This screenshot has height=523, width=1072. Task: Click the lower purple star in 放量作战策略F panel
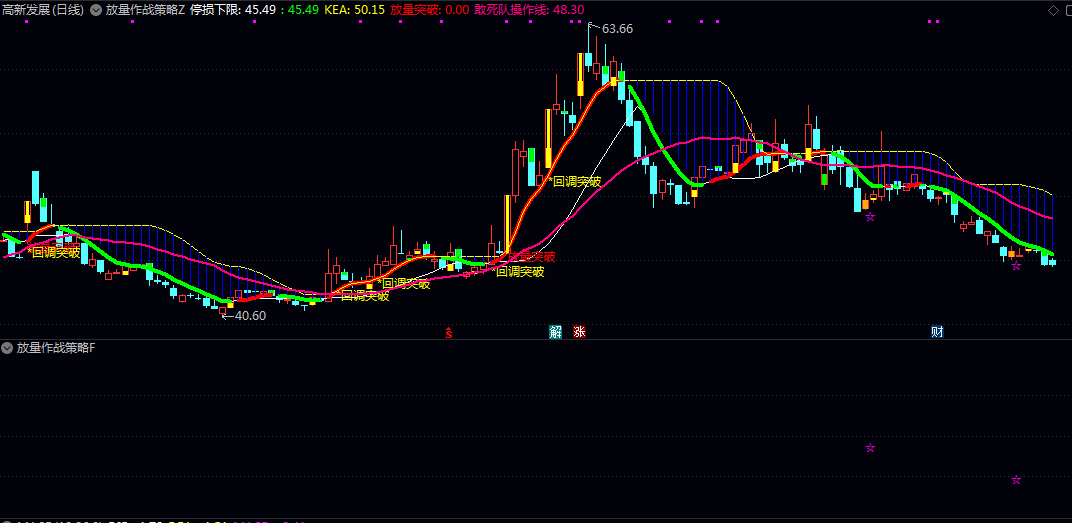click(x=1016, y=480)
